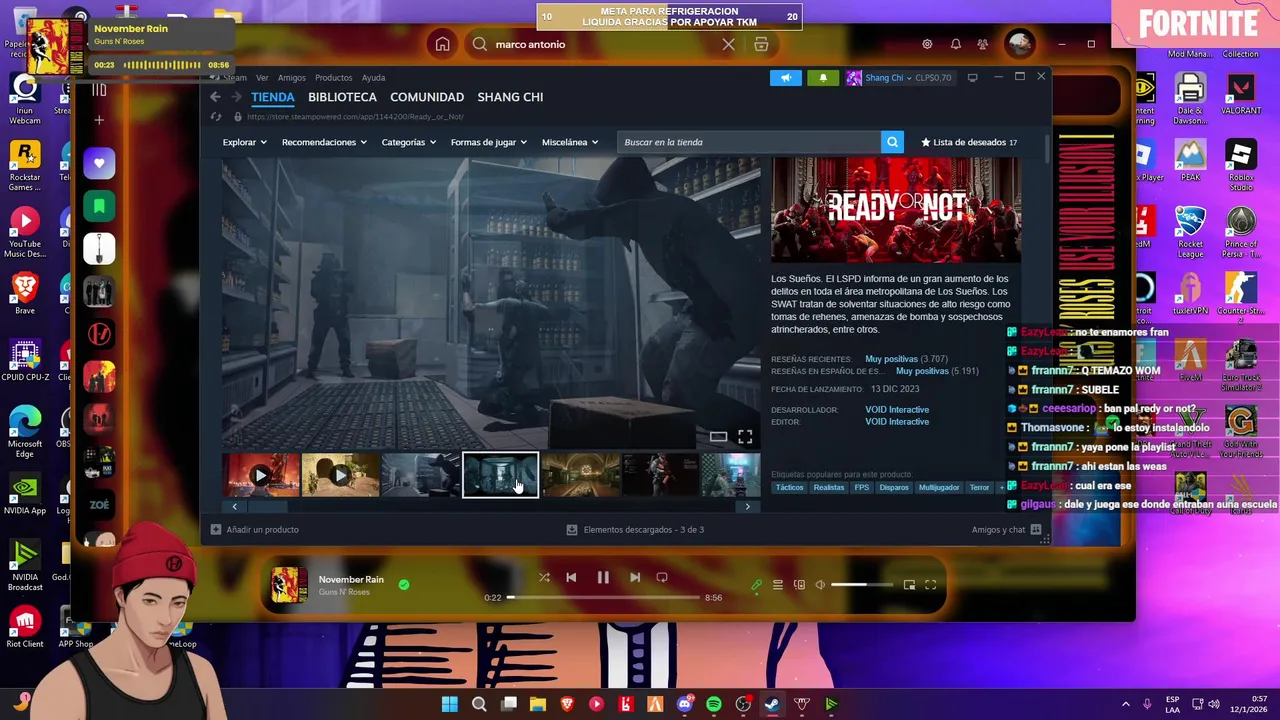Open Spotify mini player

pos(909,585)
